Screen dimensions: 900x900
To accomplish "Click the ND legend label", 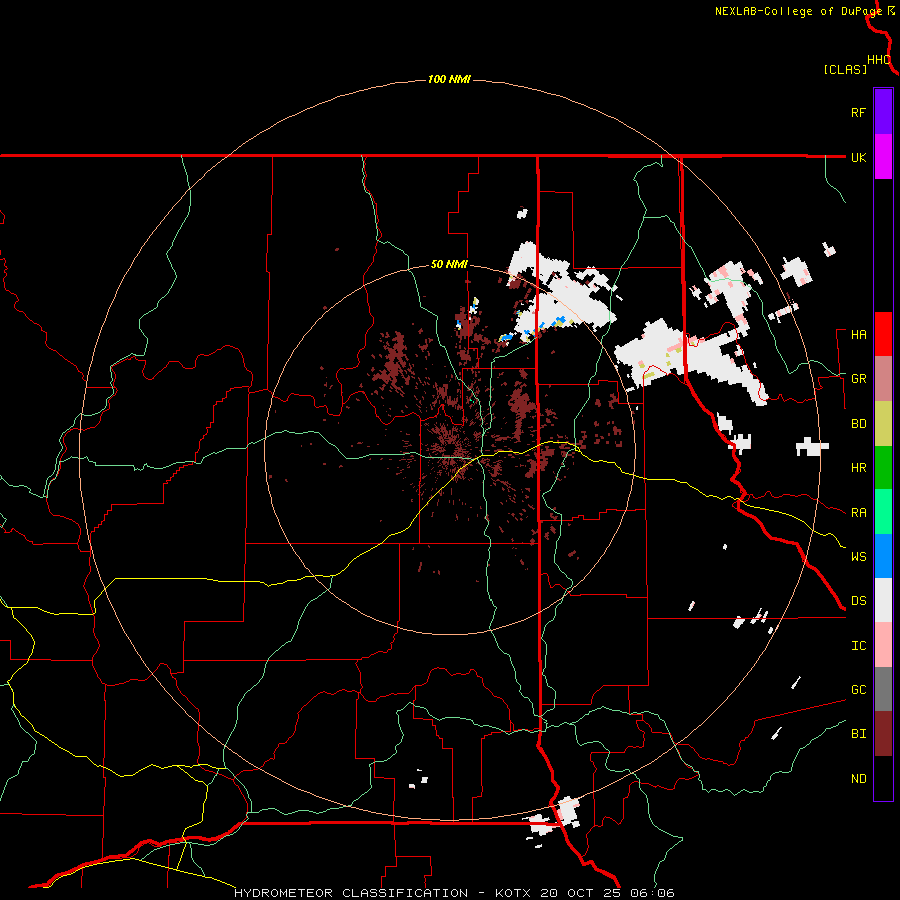I will click(858, 779).
